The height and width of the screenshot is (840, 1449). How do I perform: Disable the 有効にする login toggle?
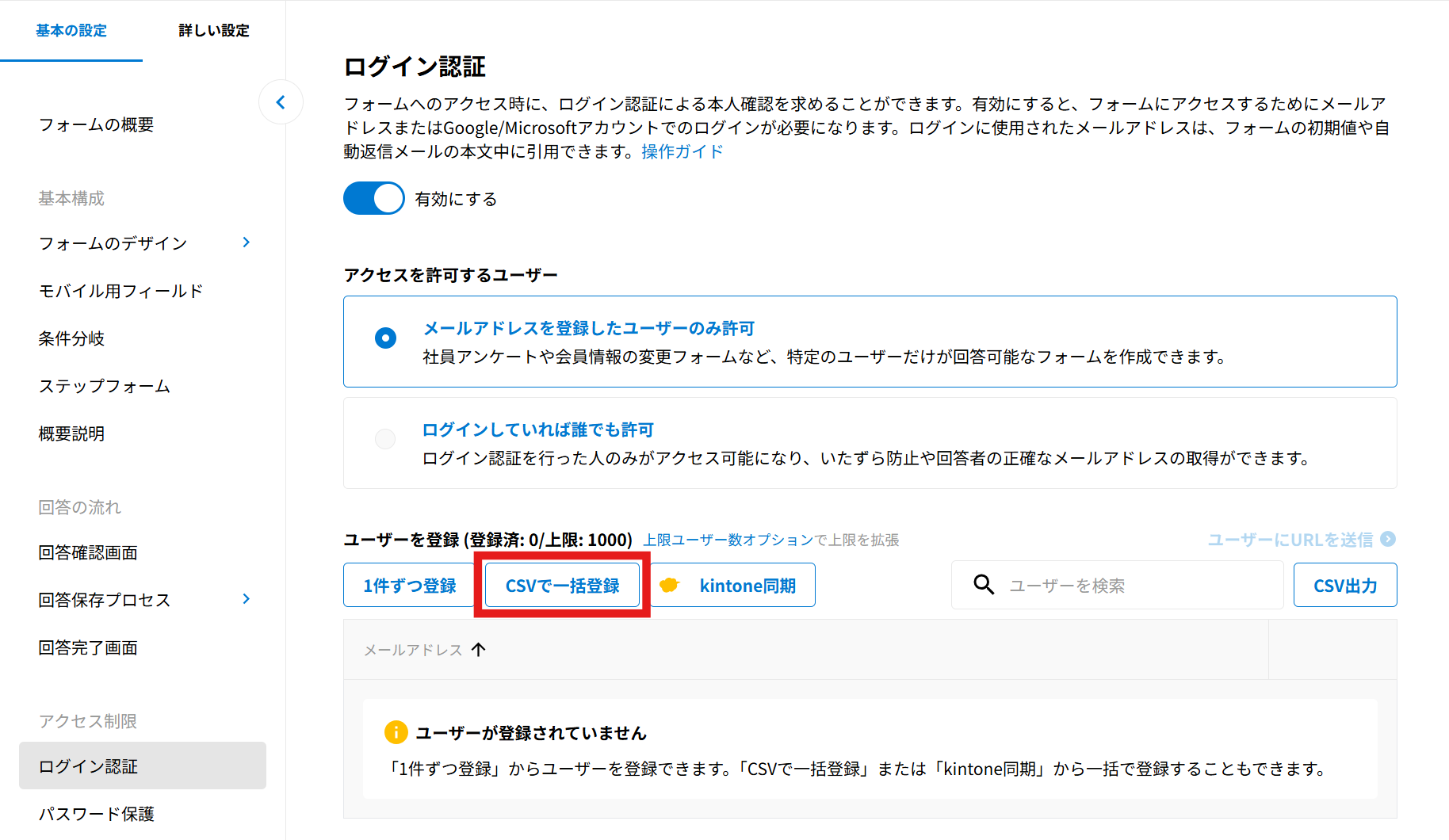374,199
